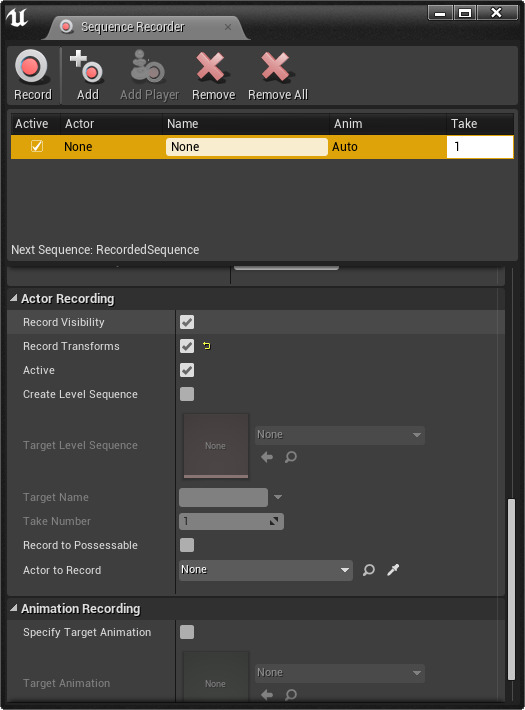
Task: Add a new actor recording
Action: pos(87,75)
